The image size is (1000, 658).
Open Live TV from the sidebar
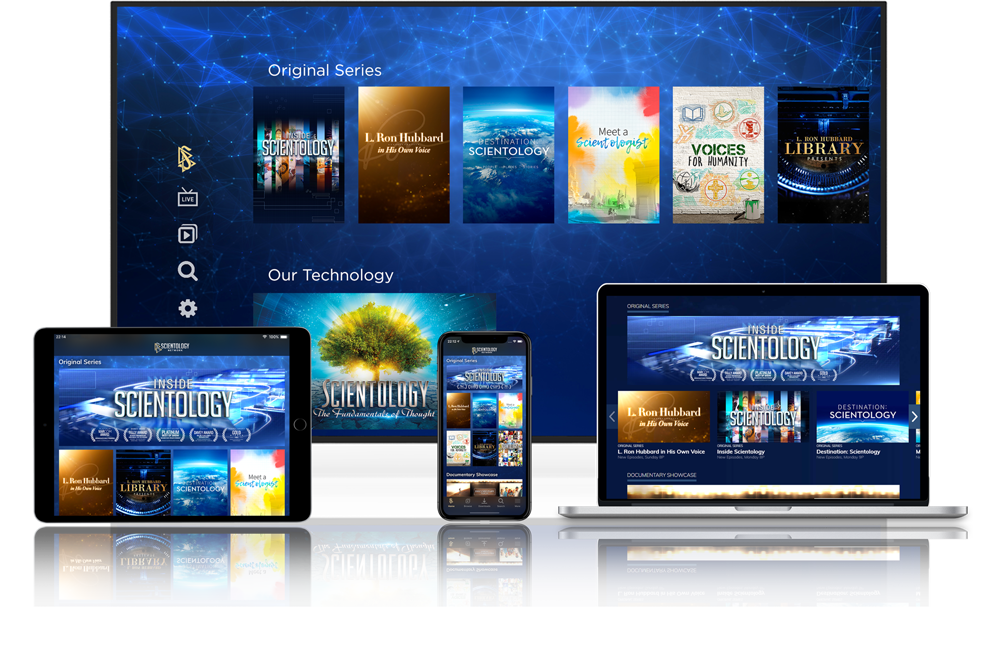(187, 199)
